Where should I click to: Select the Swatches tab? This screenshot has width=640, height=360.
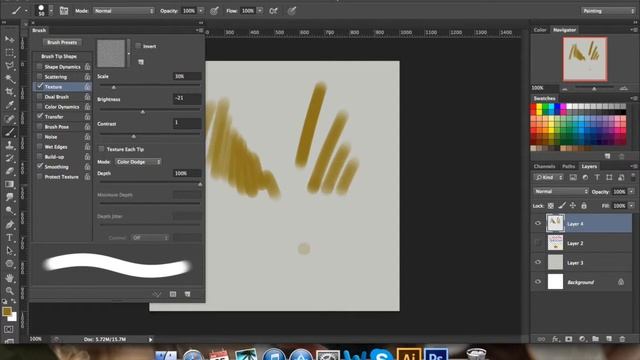pyautogui.click(x=544, y=98)
